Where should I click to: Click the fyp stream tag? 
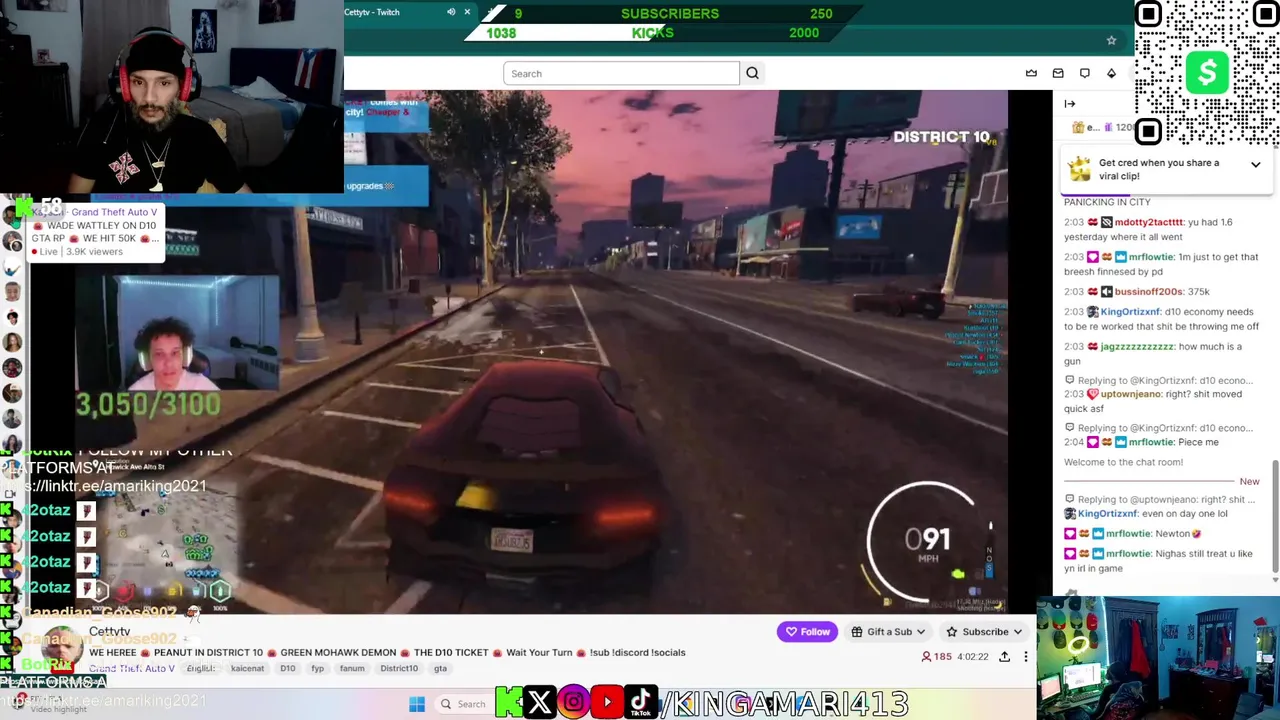(x=317, y=668)
